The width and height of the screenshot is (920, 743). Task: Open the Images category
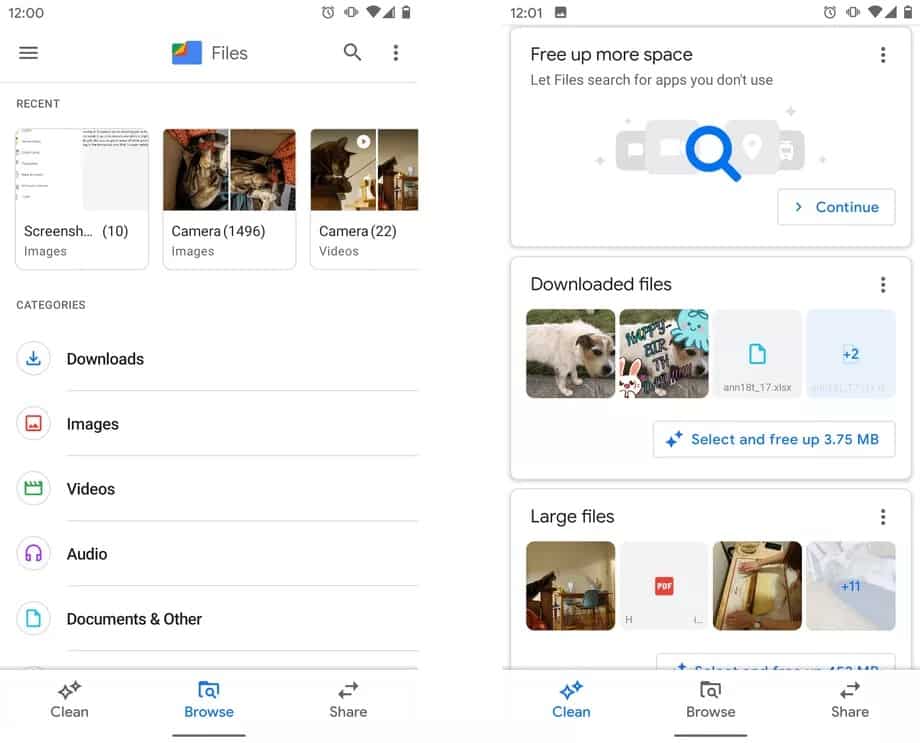pos(217,424)
